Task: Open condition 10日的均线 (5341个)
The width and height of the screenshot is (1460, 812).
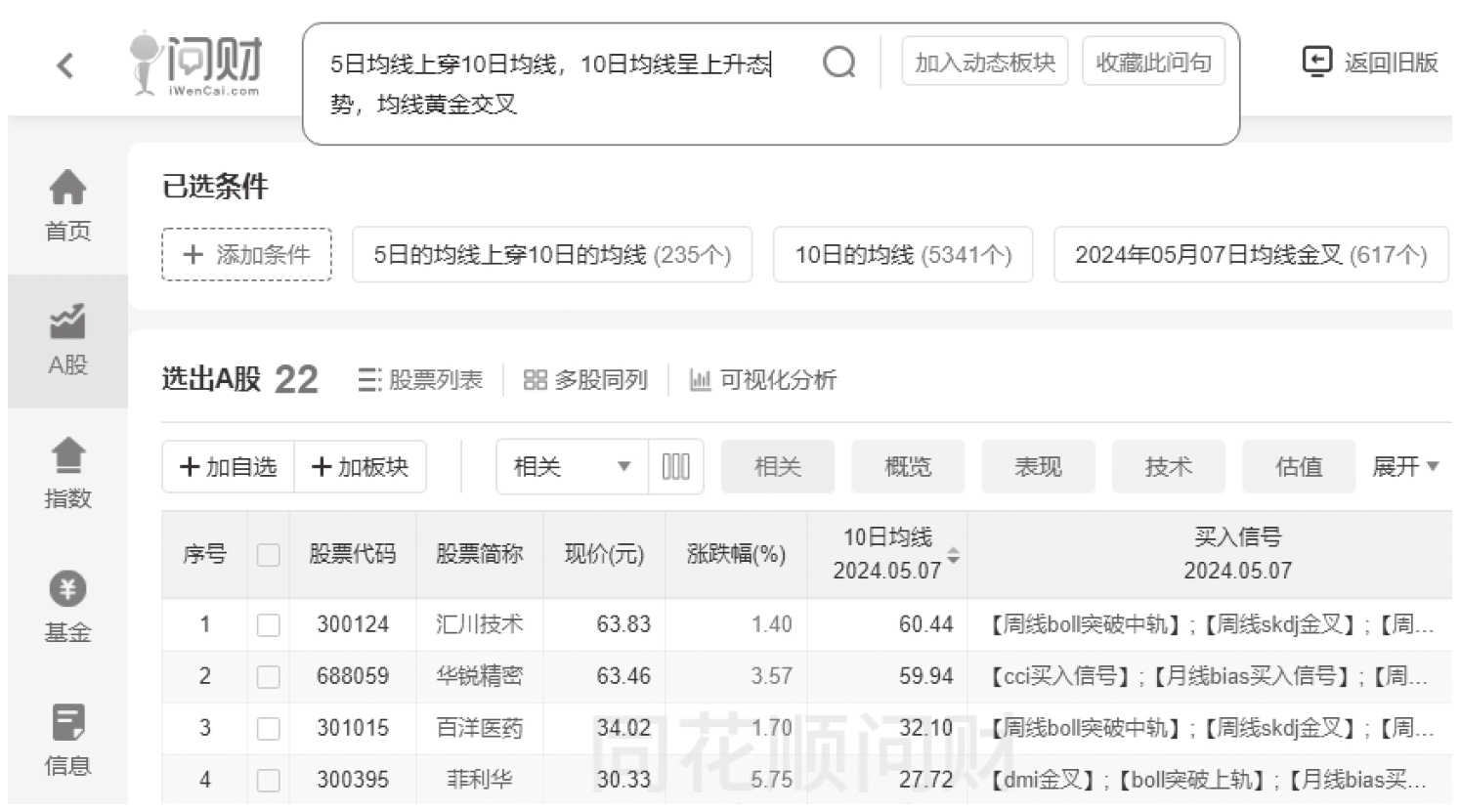Action: (x=903, y=254)
